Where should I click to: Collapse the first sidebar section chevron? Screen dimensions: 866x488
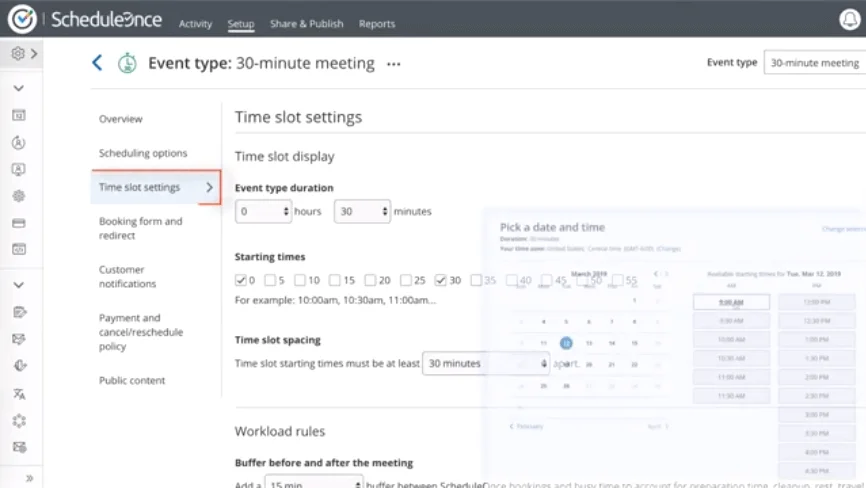pyautogui.click(x=19, y=88)
